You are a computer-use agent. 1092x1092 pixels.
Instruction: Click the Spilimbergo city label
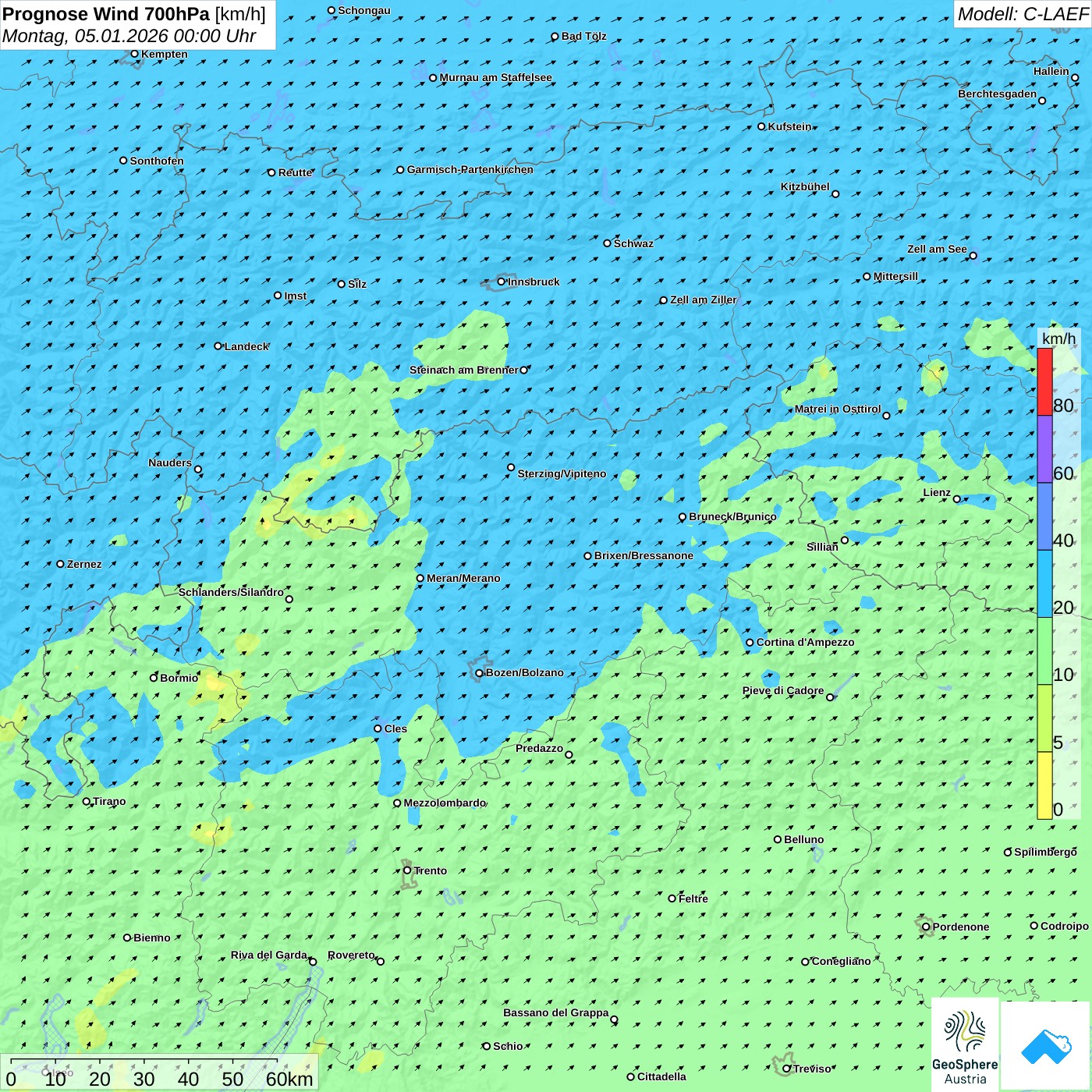pyautogui.click(x=1045, y=852)
